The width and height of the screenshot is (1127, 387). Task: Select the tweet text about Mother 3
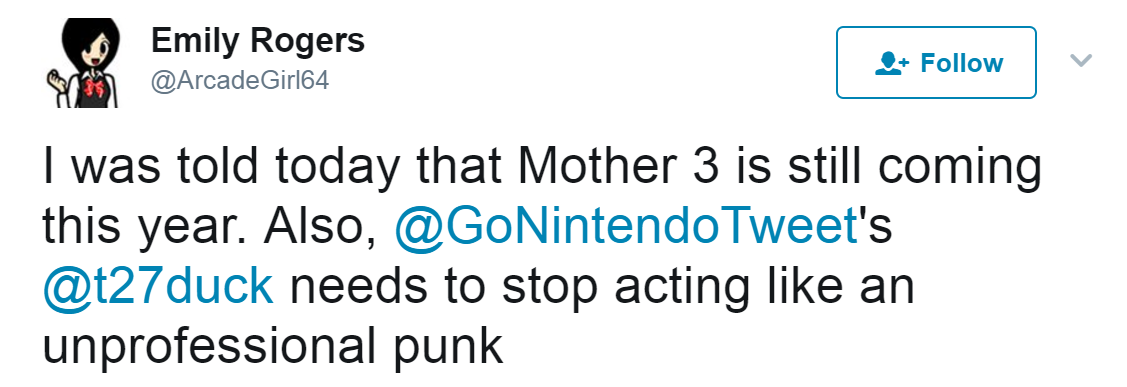tap(542, 258)
